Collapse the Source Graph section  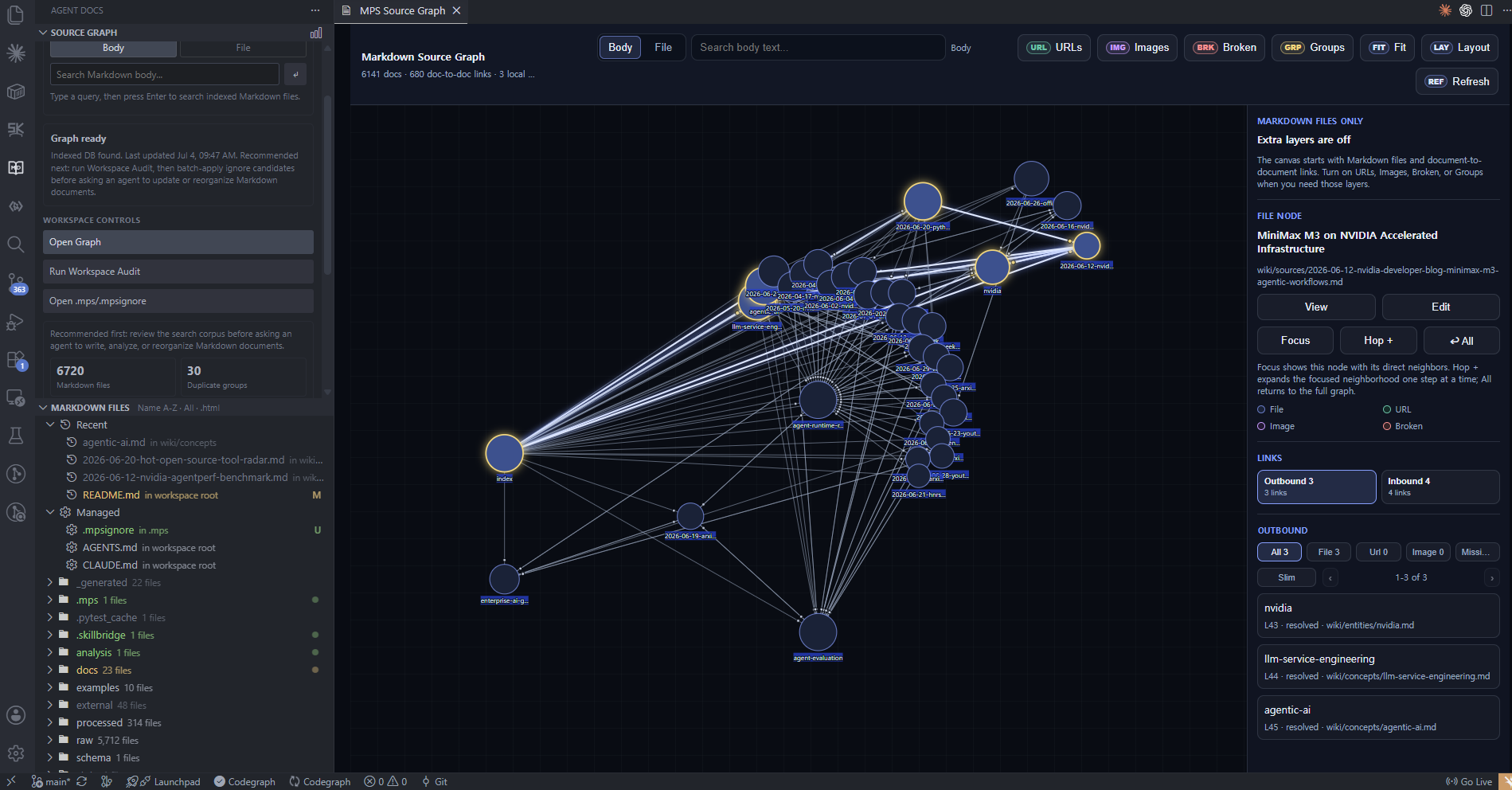click(44, 33)
